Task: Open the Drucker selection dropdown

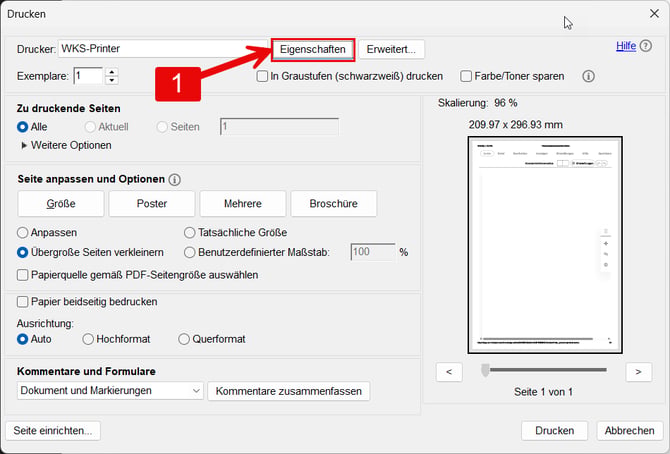Action: click(162, 49)
